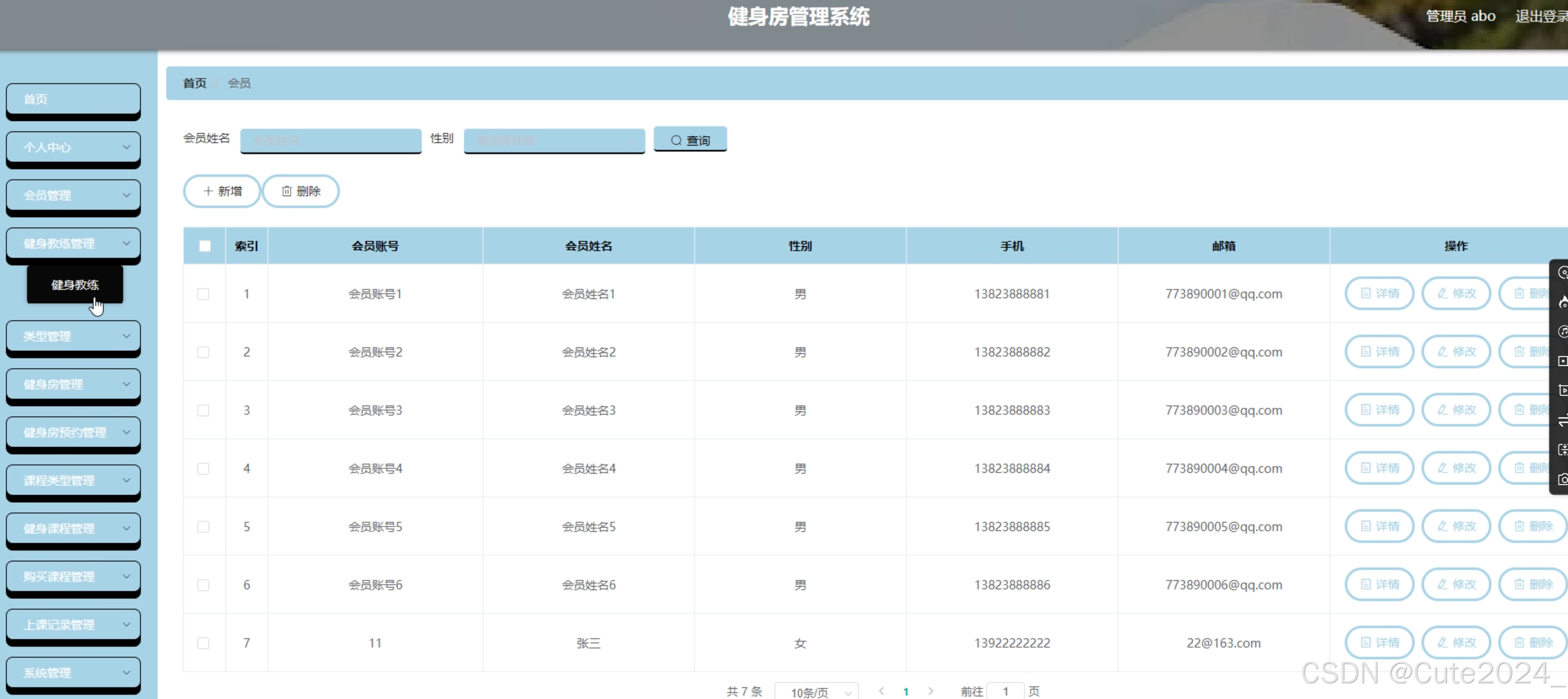Open the 10条/页 page size dropdown

pos(817,691)
